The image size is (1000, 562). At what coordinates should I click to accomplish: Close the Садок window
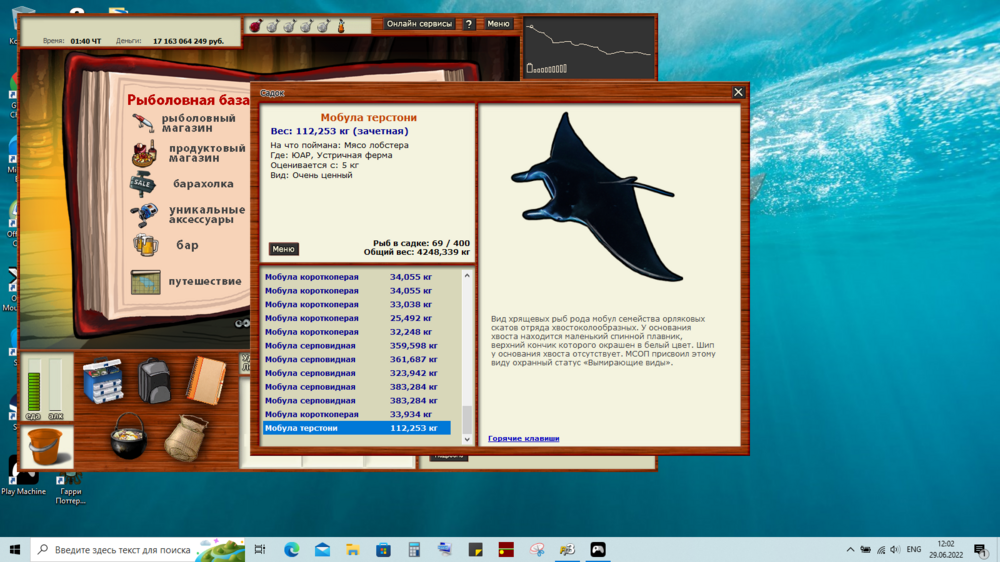tap(738, 92)
